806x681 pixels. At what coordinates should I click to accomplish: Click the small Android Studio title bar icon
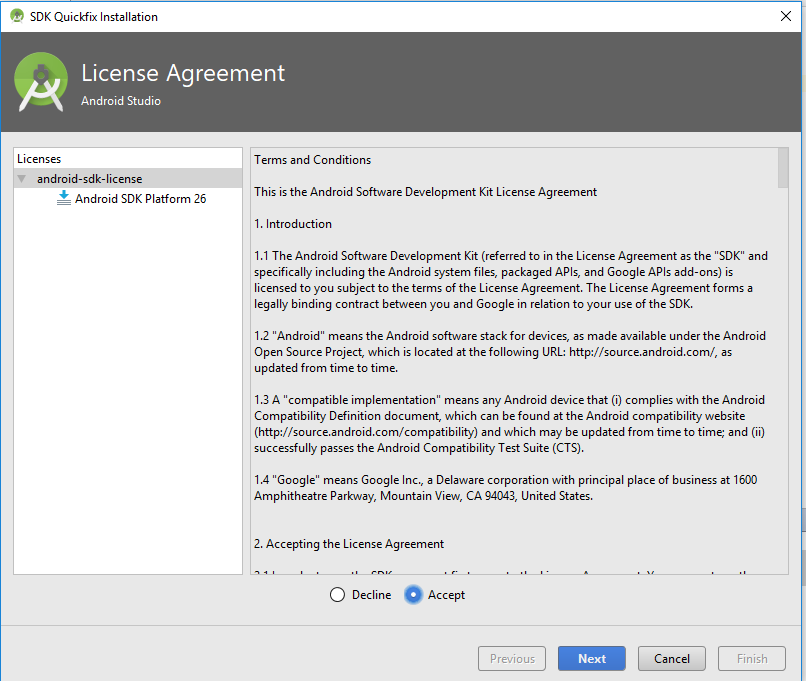pyautogui.click(x=17, y=16)
